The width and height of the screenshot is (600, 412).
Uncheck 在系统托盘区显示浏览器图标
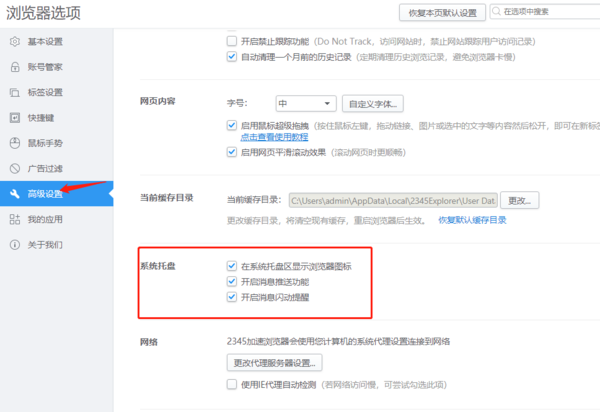click(x=232, y=267)
